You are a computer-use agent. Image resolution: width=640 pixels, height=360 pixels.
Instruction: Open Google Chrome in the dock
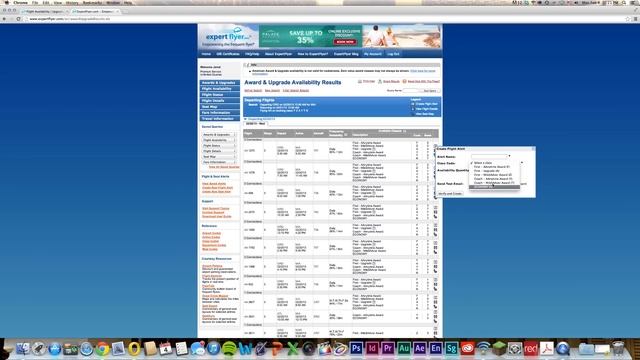(102, 349)
